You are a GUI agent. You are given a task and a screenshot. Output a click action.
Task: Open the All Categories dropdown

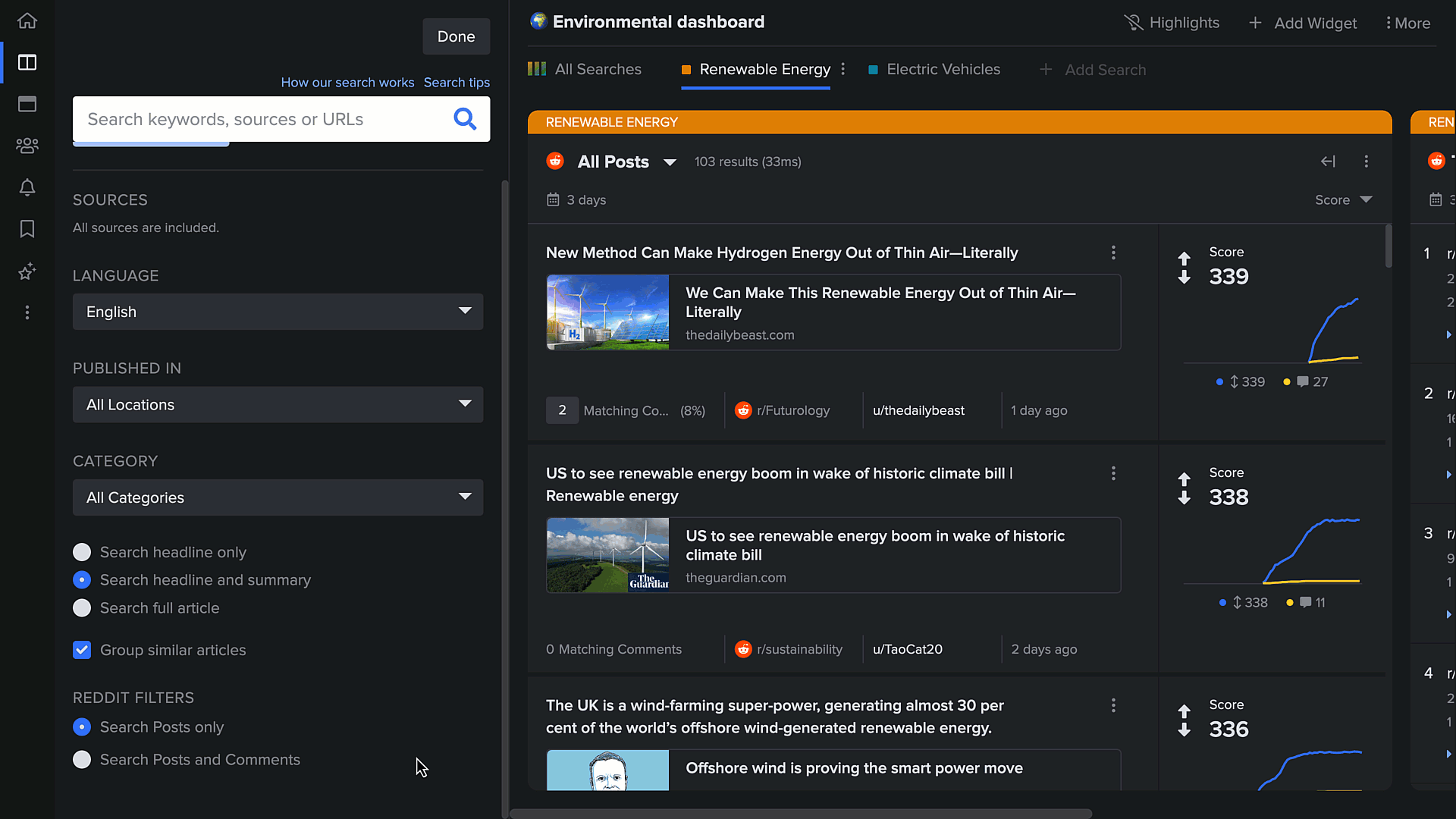pos(278,497)
